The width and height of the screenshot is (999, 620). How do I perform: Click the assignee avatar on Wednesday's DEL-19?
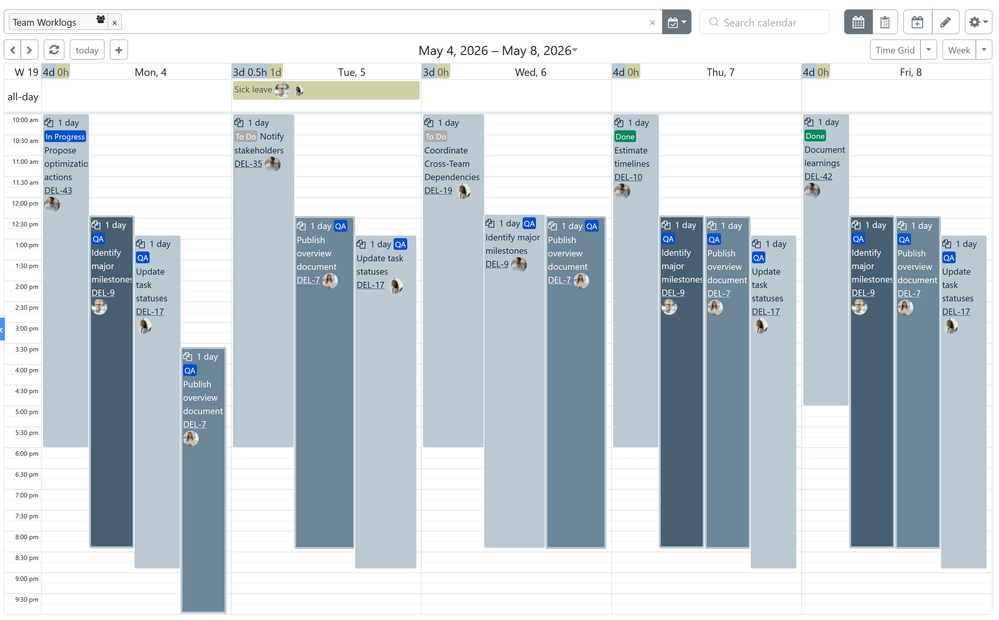click(x=463, y=191)
